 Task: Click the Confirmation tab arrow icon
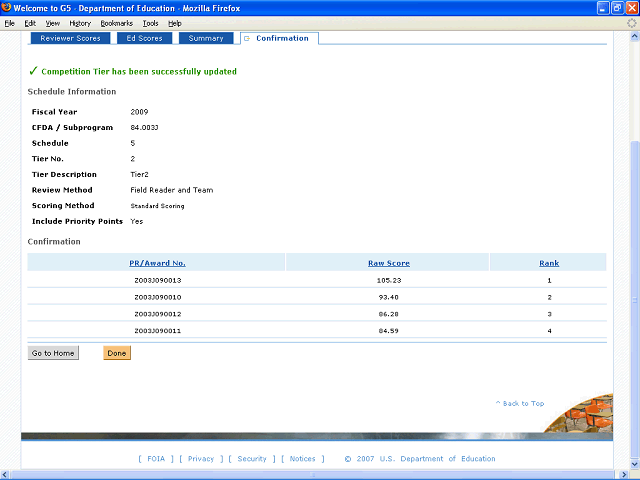(247, 38)
